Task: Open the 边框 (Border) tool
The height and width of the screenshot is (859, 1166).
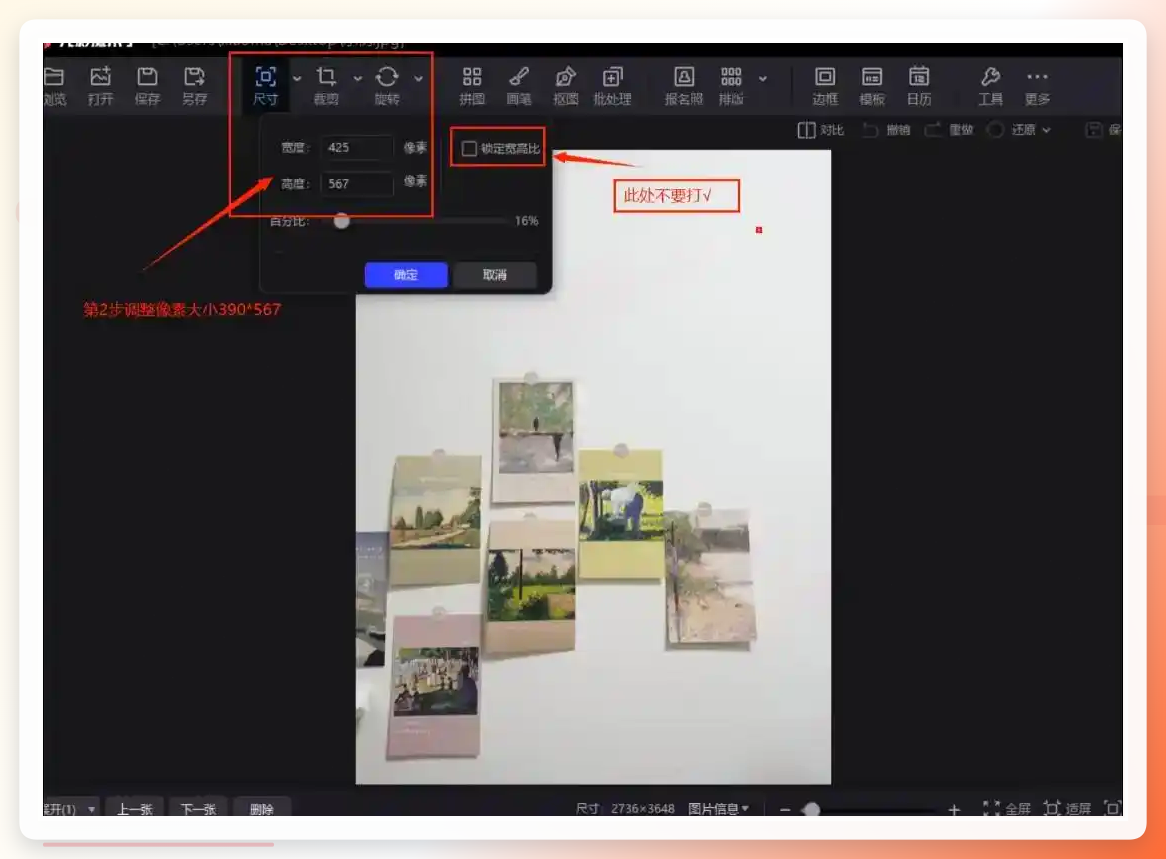Action: pyautogui.click(x=825, y=86)
